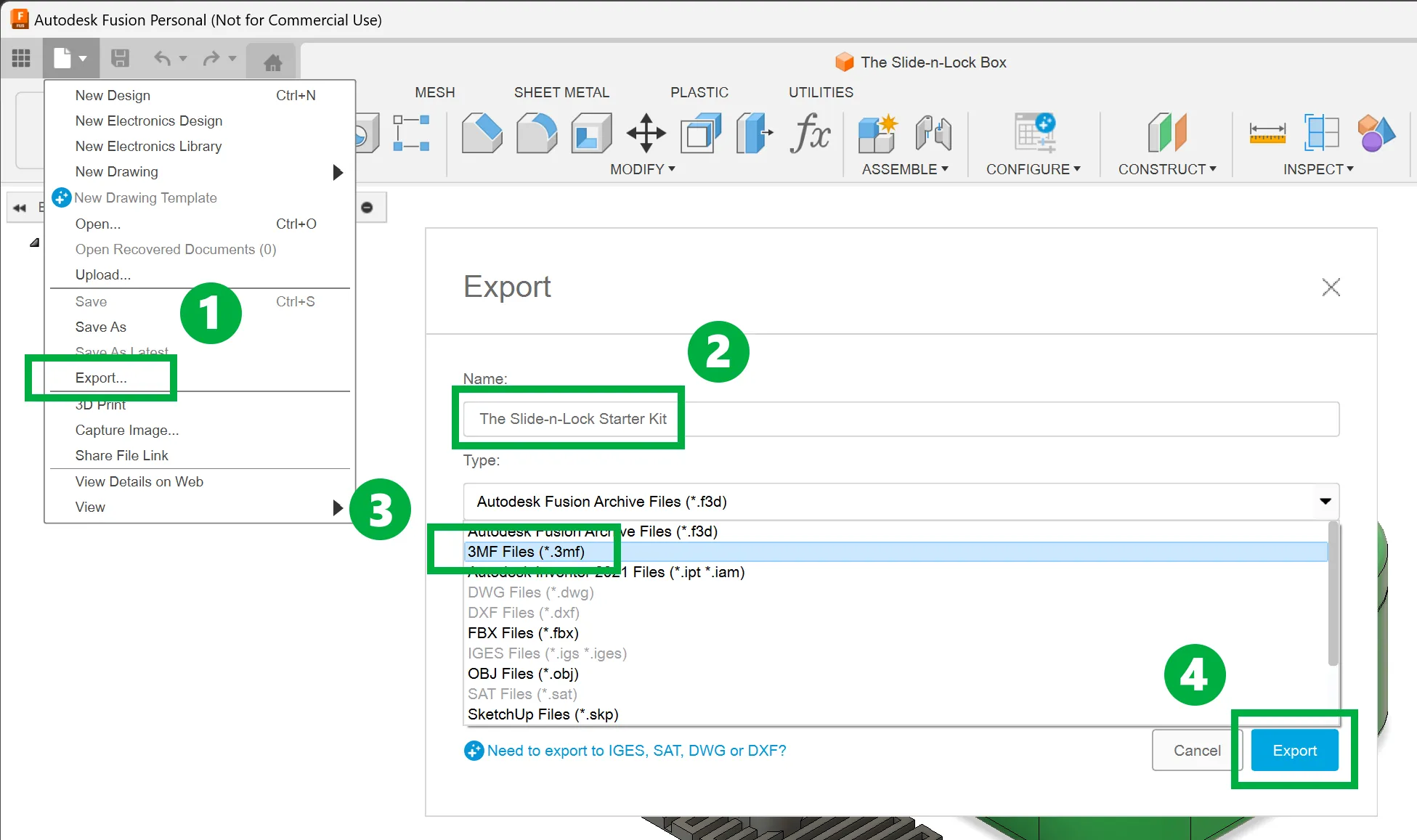Viewport: 1417px width, 840px height.
Task: Select the Measure ruler icon
Action: 1267,133
